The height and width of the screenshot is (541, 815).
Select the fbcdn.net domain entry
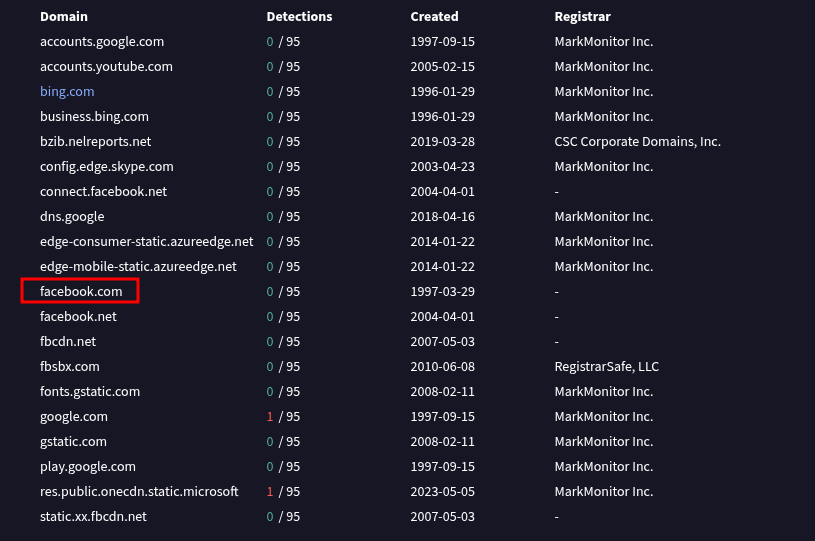pyautogui.click(x=68, y=341)
